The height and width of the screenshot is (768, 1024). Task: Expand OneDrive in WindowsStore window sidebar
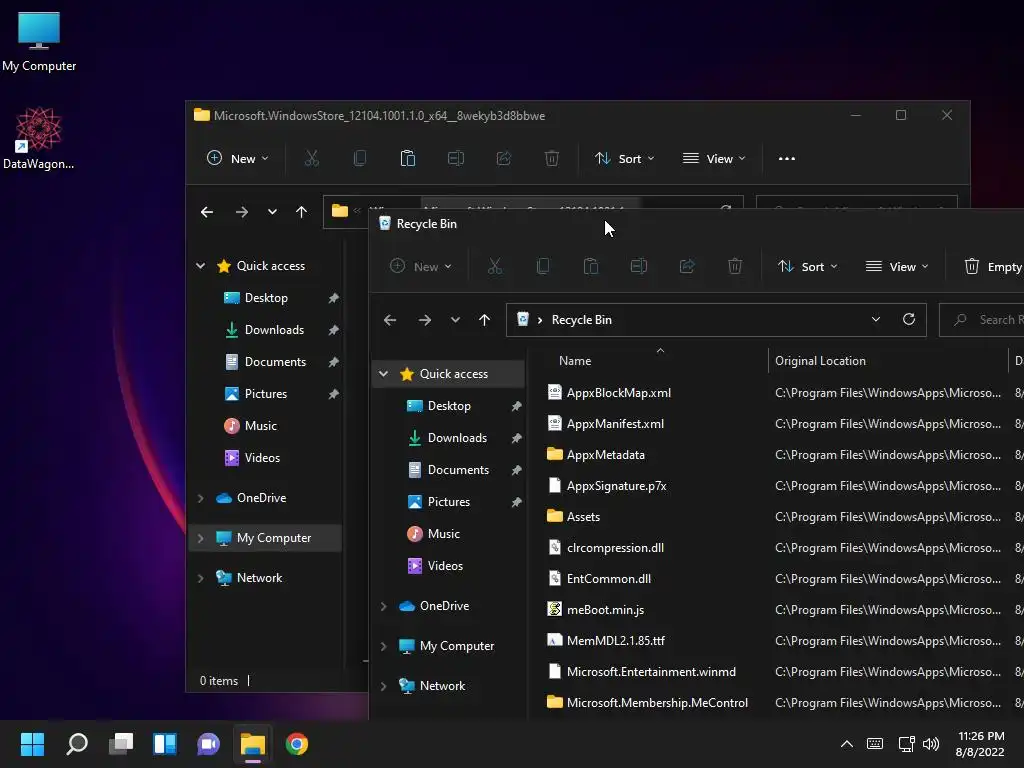tap(200, 498)
